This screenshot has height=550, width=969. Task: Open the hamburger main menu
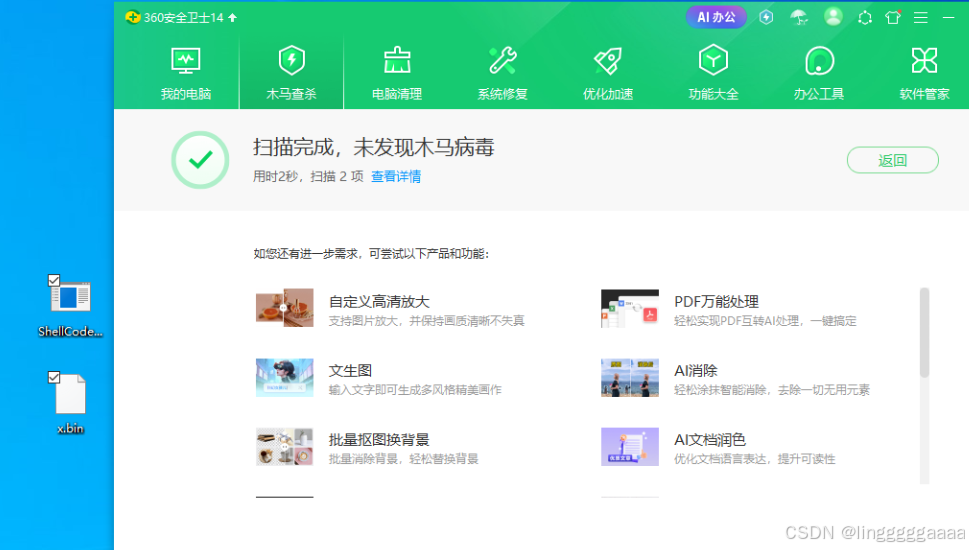click(x=921, y=18)
